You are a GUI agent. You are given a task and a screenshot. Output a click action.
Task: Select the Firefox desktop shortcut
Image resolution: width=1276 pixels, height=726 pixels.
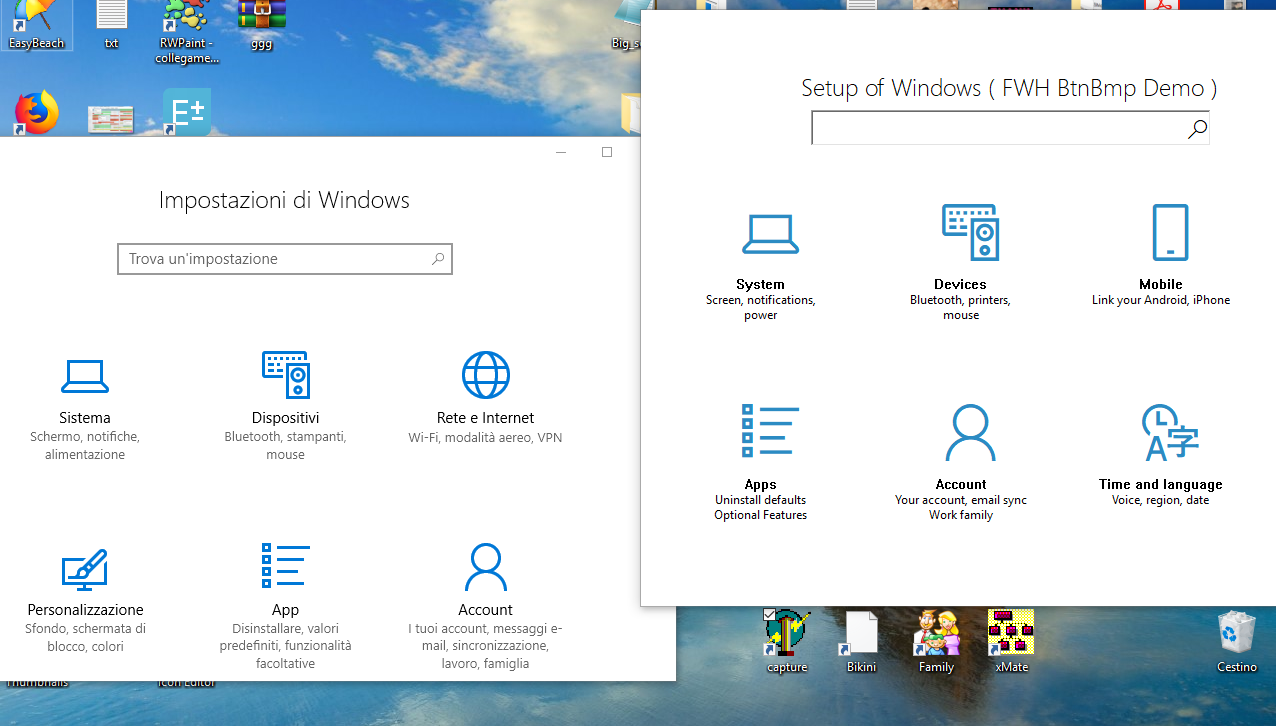[36, 112]
